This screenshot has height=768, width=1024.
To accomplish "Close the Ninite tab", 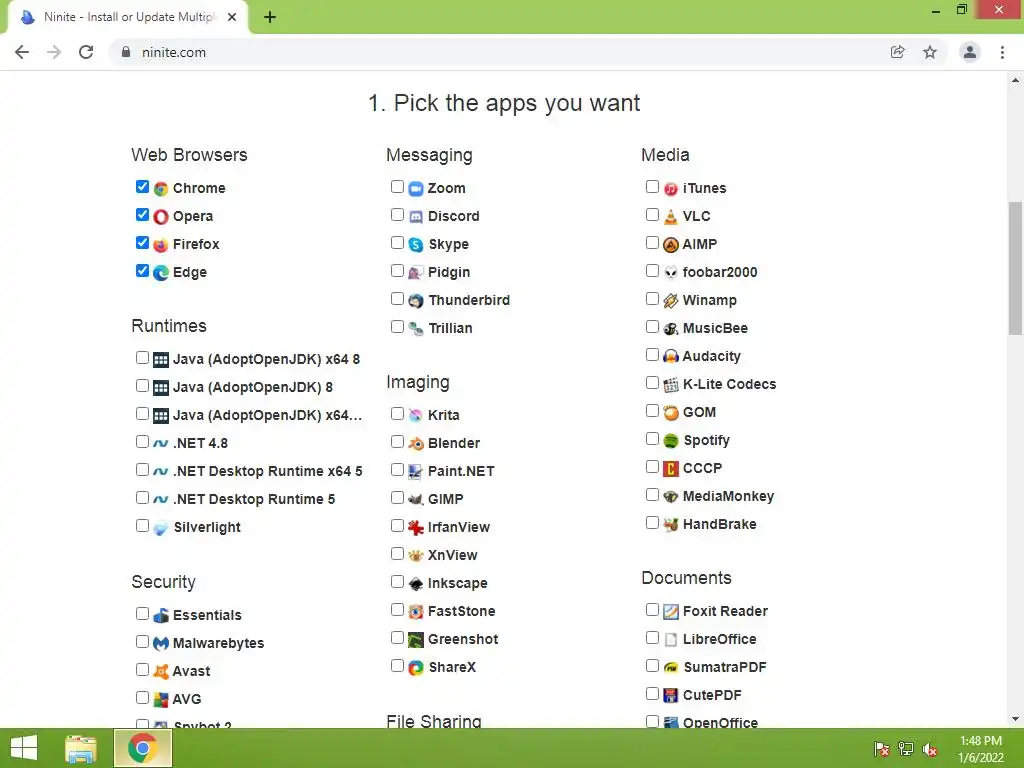I will click(x=232, y=17).
